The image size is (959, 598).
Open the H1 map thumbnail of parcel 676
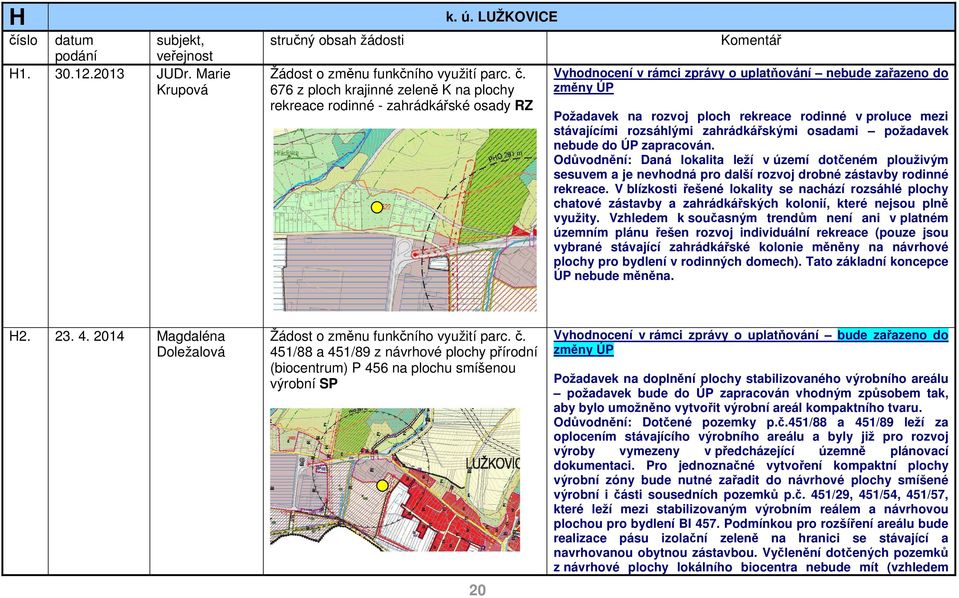[404, 220]
